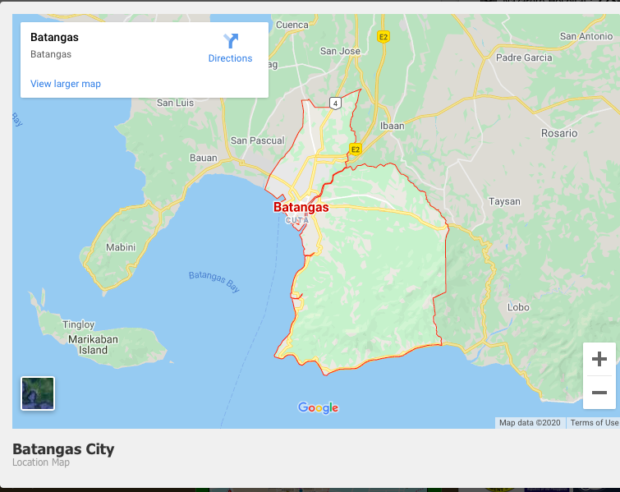Select the Rosario place label
The image size is (620, 492).
560,133
